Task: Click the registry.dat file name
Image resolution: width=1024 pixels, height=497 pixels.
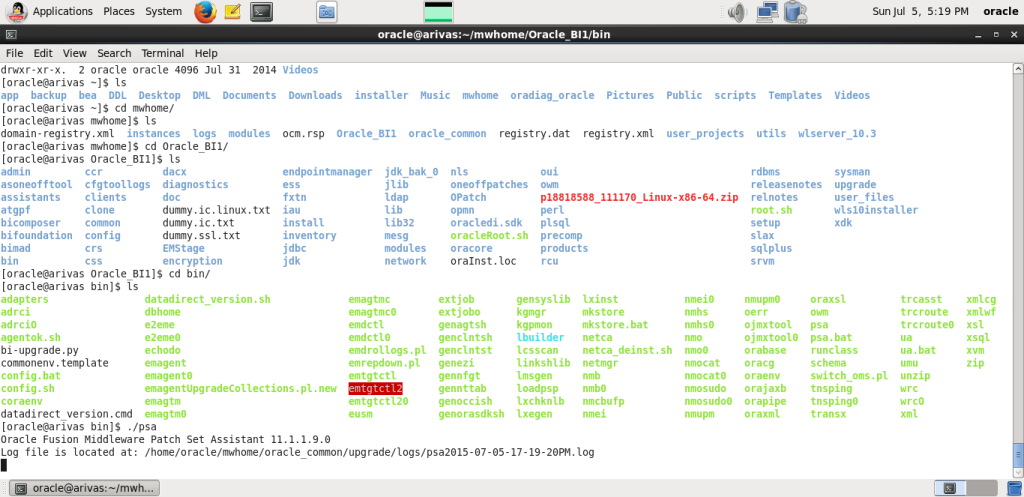Action: point(534,133)
